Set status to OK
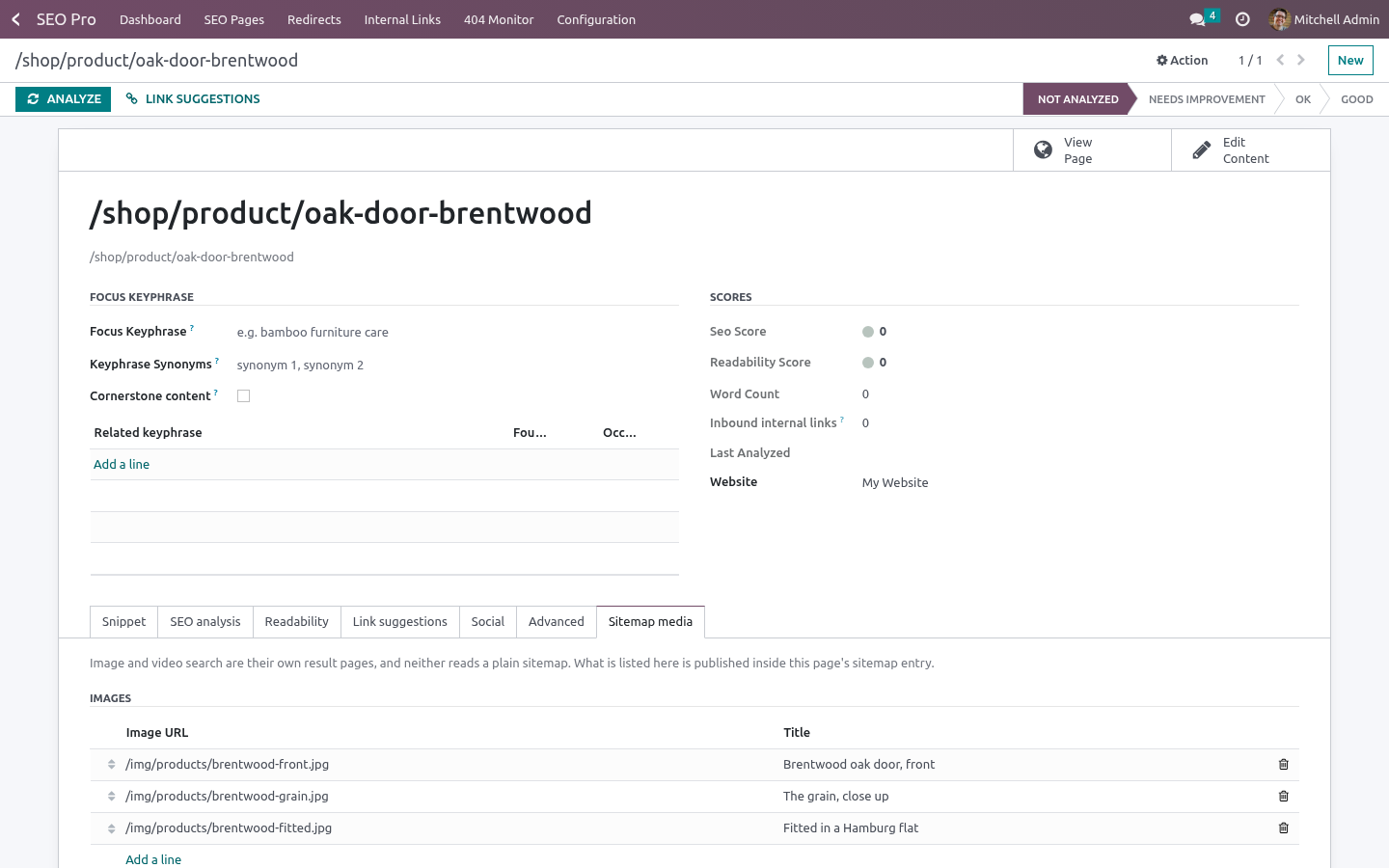1389x868 pixels. click(1303, 99)
